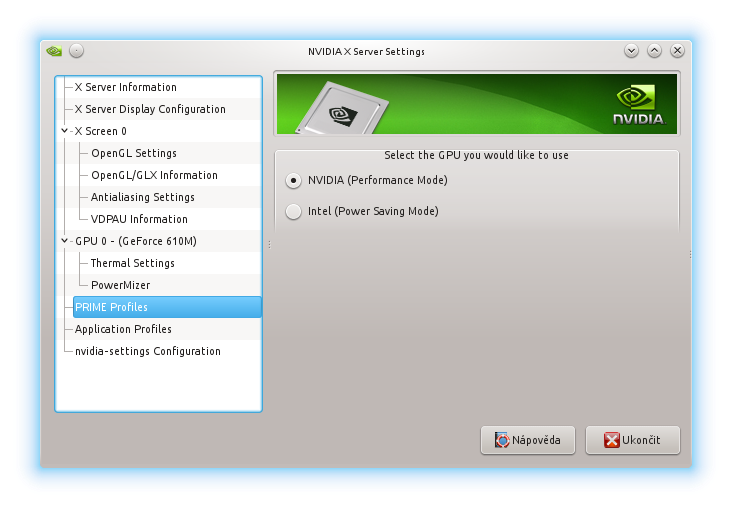732x508 pixels.
Task: Minimize window using the down-chevron title button
Action: [631, 50]
